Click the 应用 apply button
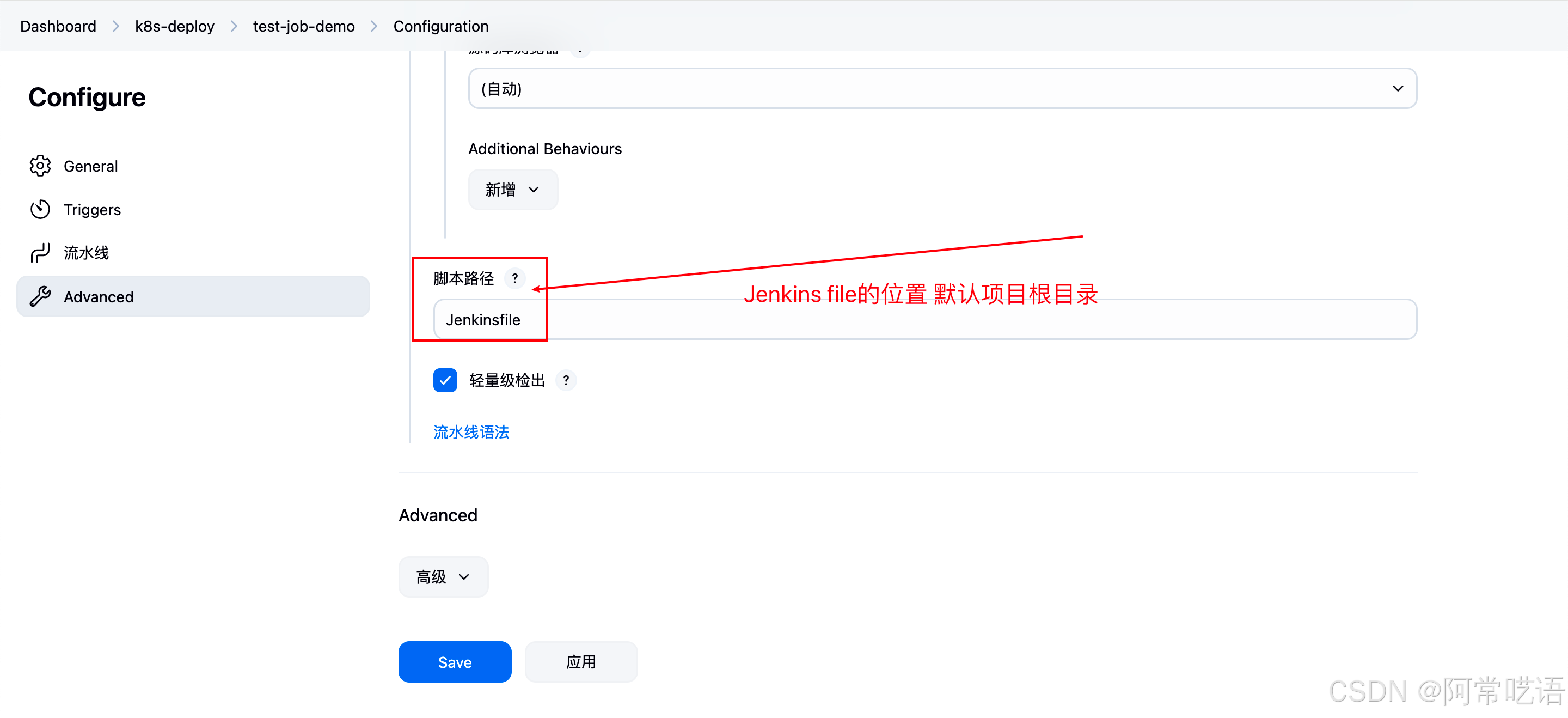Image resolution: width=1568 pixels, height=718 pixels. (581, 662)
